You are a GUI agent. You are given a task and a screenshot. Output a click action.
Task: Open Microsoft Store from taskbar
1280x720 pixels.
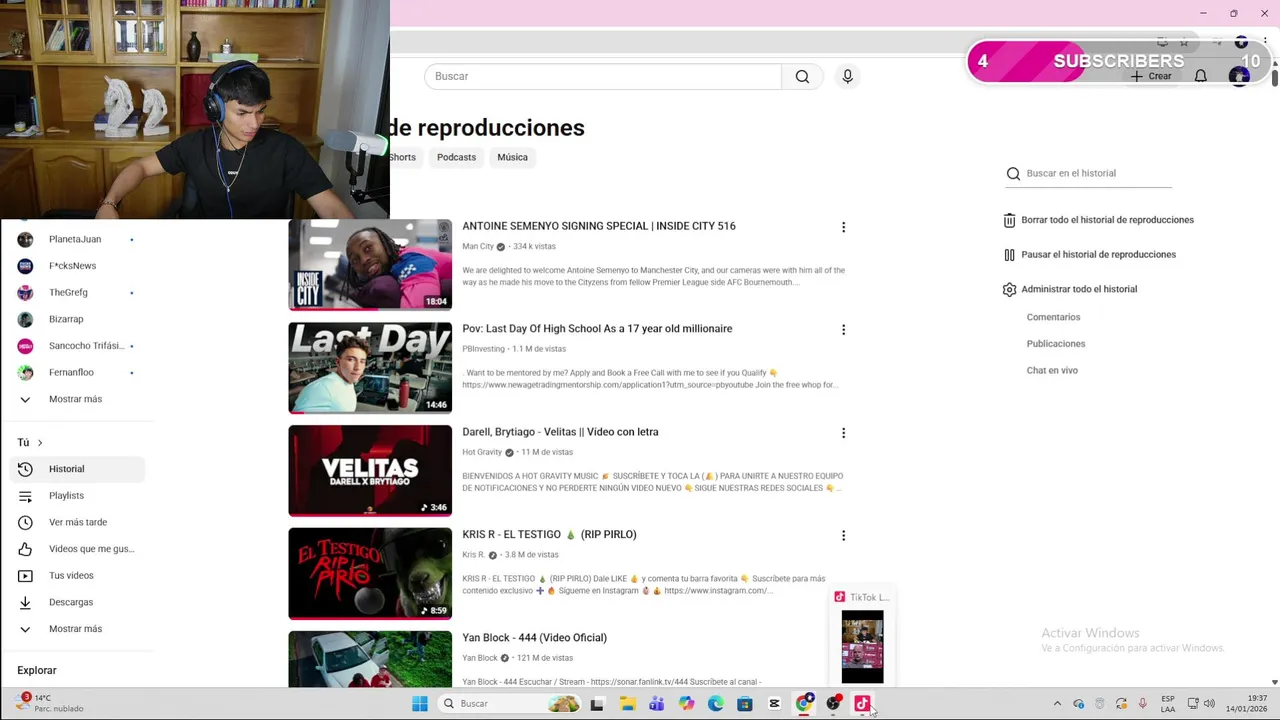click(x=745, y=704)
